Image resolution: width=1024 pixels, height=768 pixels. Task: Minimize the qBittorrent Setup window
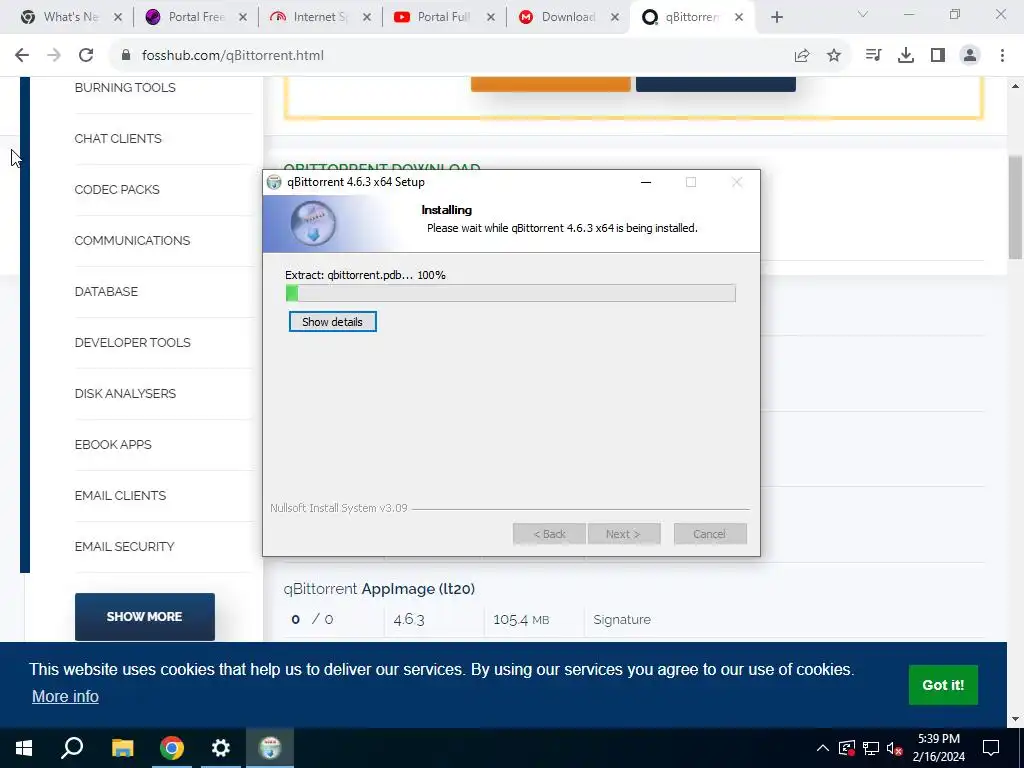646,182
